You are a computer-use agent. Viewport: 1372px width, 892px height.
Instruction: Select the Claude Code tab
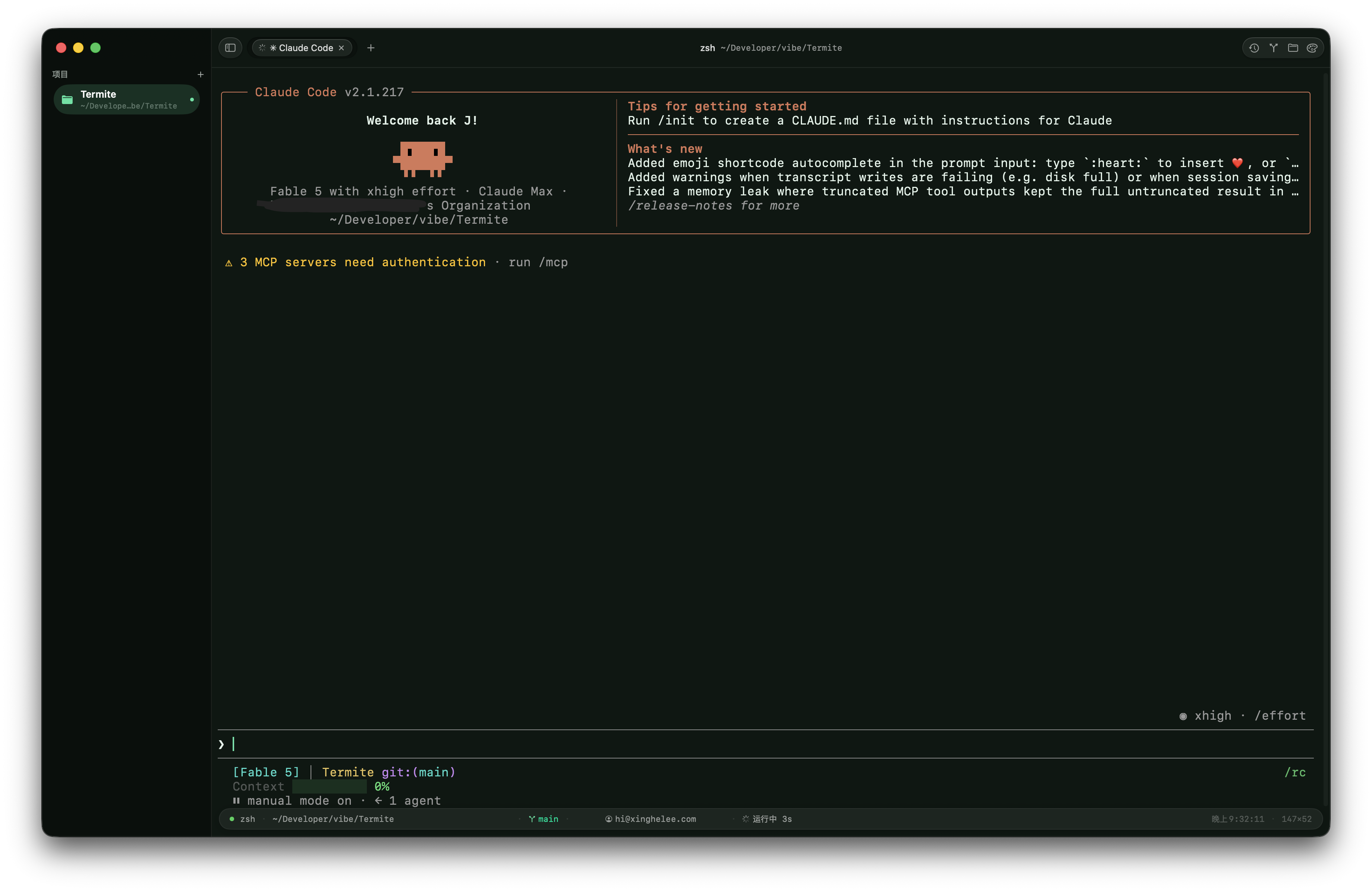(302, 48)
